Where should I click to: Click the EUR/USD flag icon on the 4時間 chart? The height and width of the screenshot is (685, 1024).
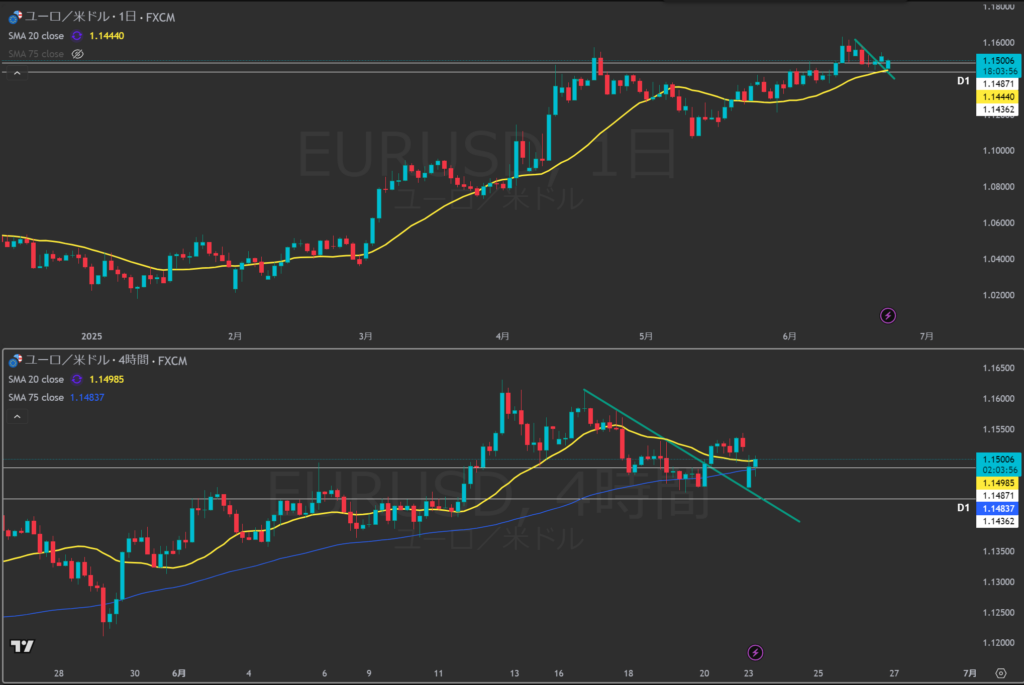(x=15, y=360)
